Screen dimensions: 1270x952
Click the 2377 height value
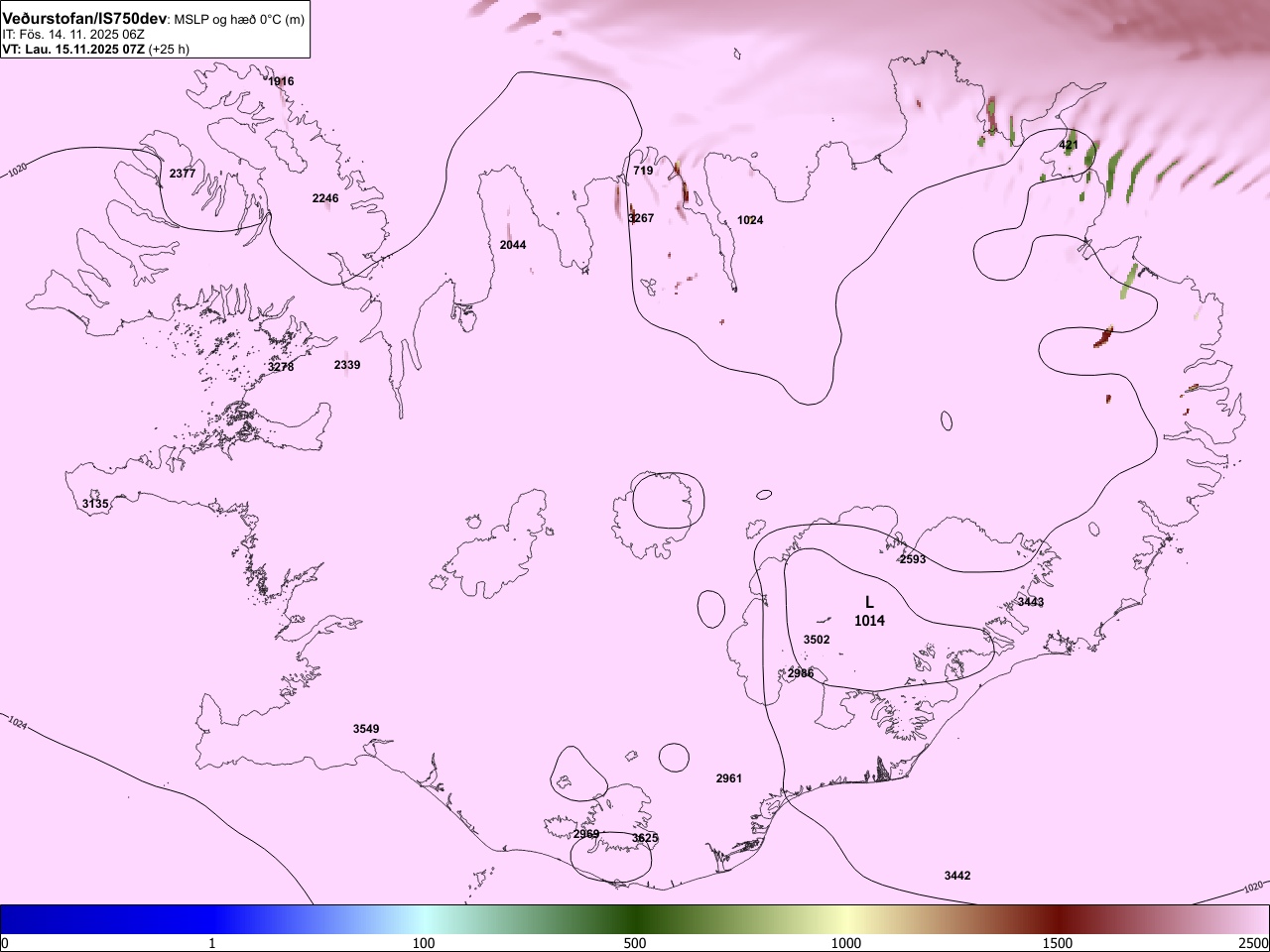pyautogui.click(x=183, y=174)
